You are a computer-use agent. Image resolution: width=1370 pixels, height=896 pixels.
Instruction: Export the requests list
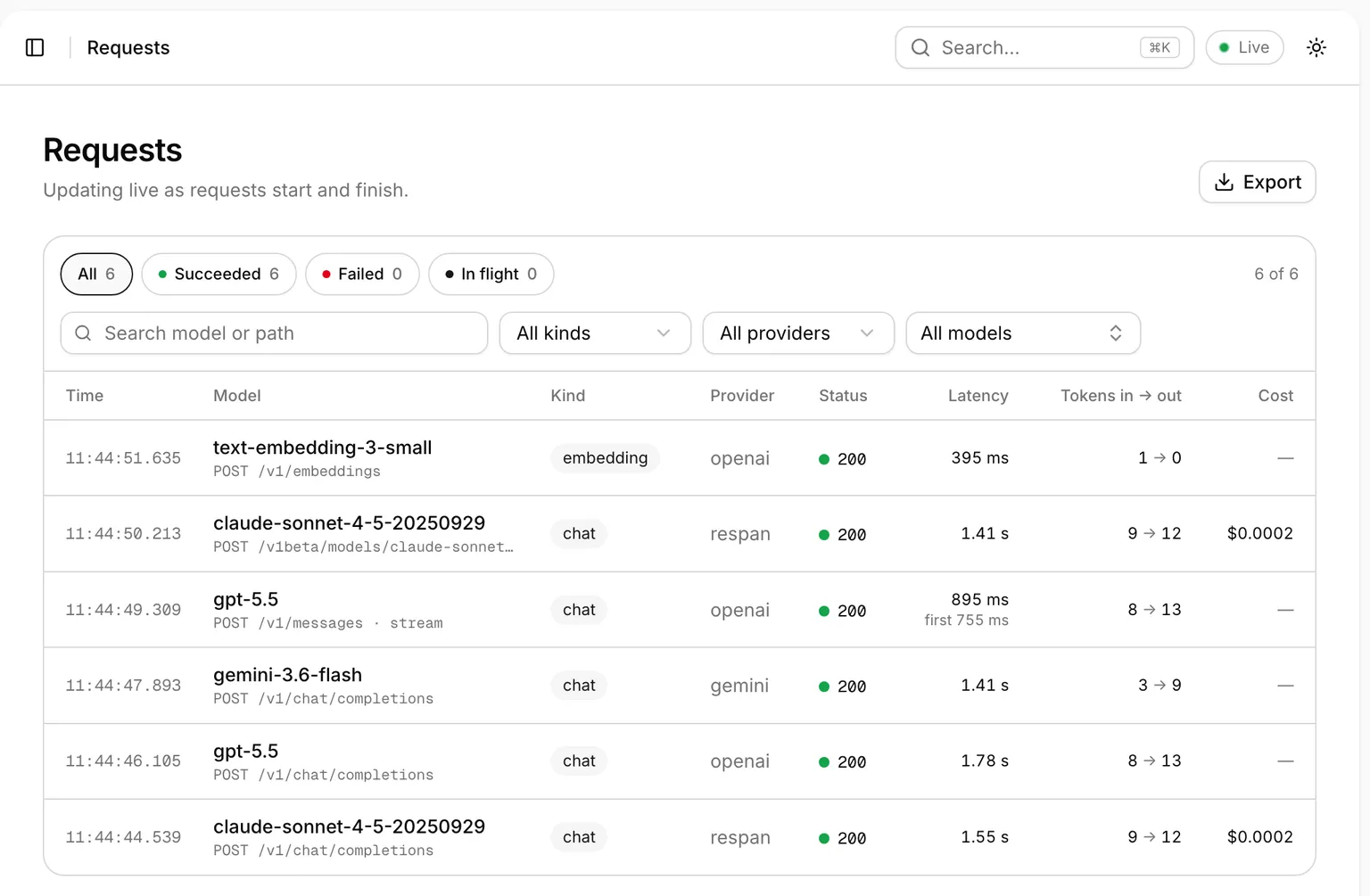pyautogui.click(x=1258, y=182)
